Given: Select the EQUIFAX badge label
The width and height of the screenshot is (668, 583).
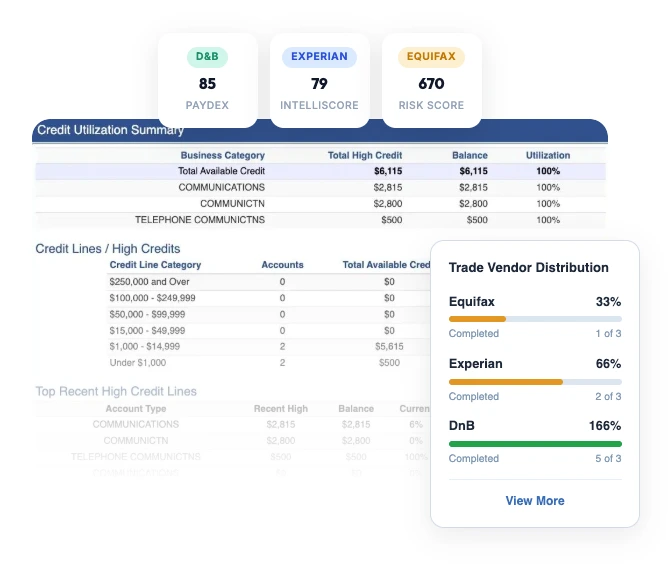Looking at the screenshot, I should [x=431, y=57].
